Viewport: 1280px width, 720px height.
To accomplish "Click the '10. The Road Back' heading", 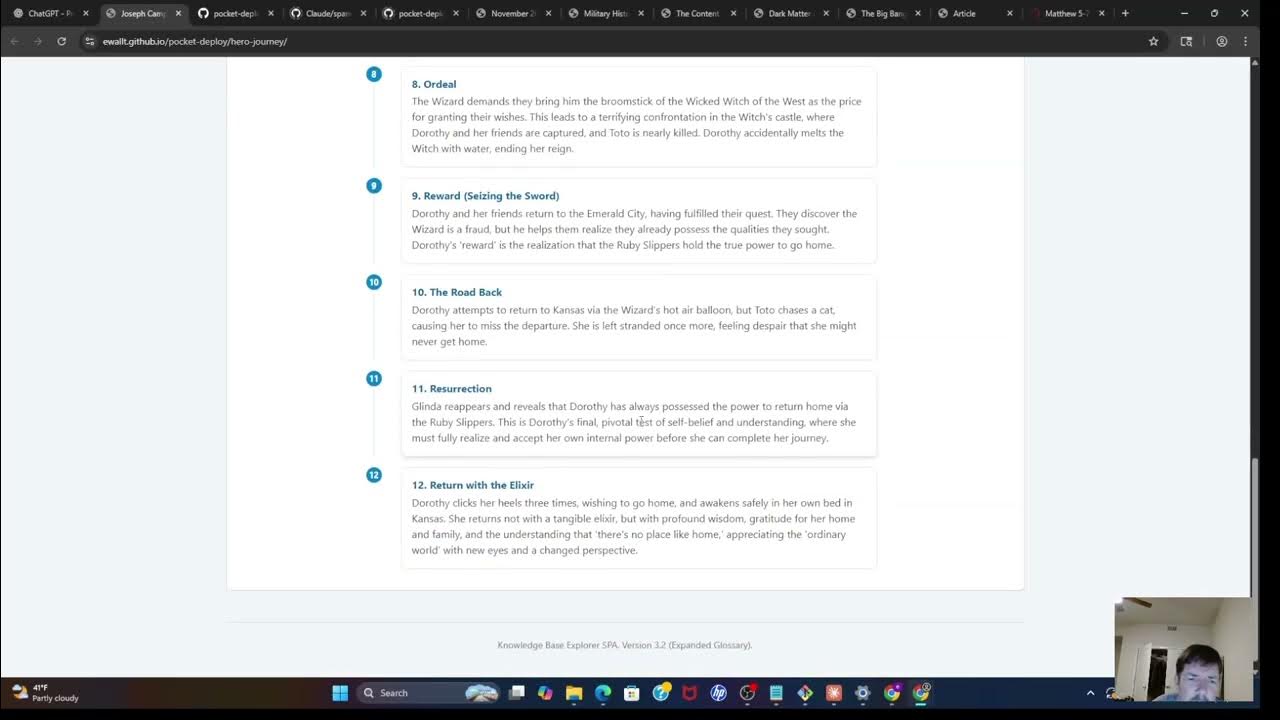I will pyautogui.click(x=457, y=292).
